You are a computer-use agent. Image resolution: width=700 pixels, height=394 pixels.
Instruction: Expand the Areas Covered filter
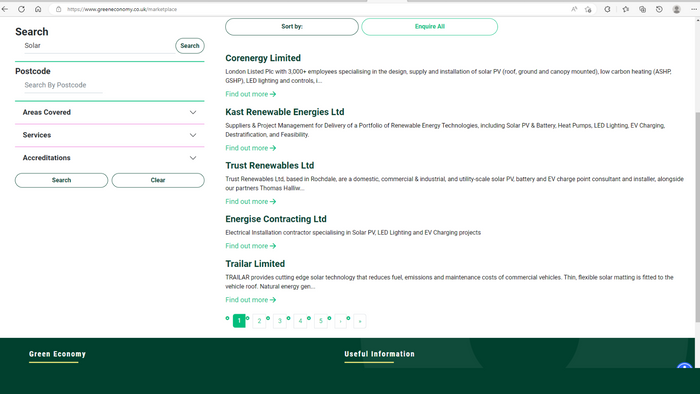point(109,112)
